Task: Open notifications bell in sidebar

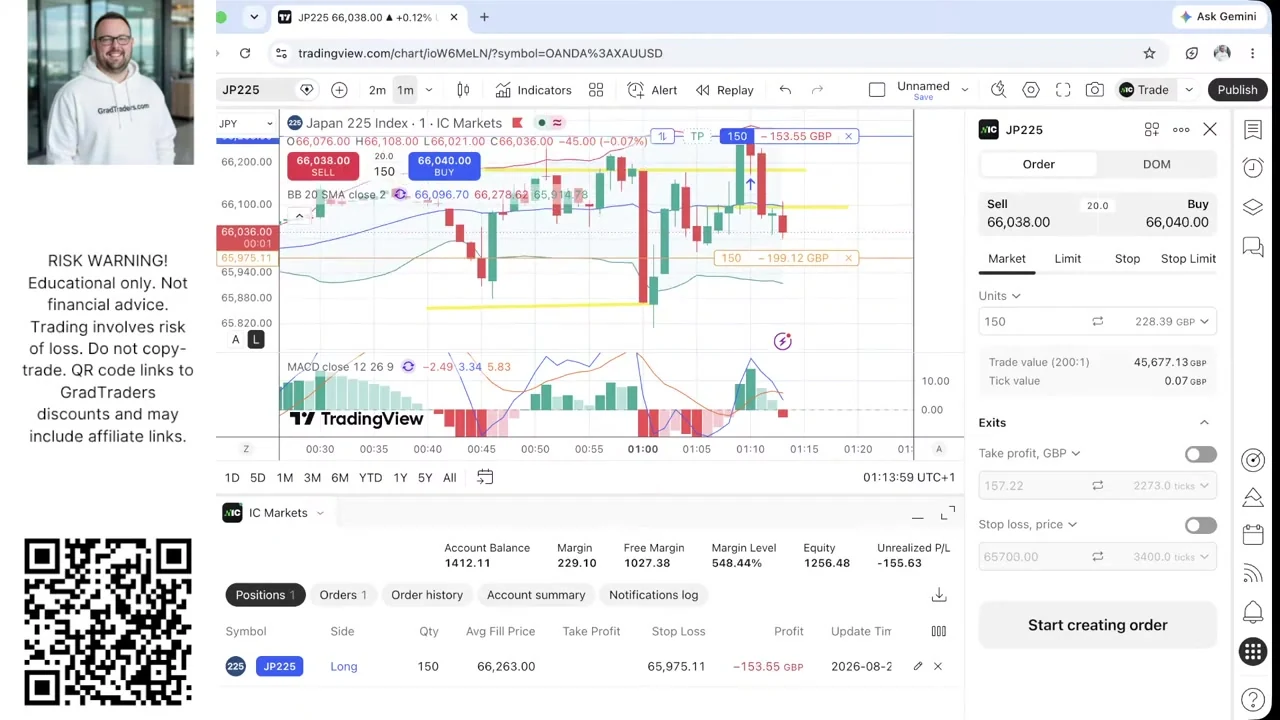Action: click(x=1253, y=612)
